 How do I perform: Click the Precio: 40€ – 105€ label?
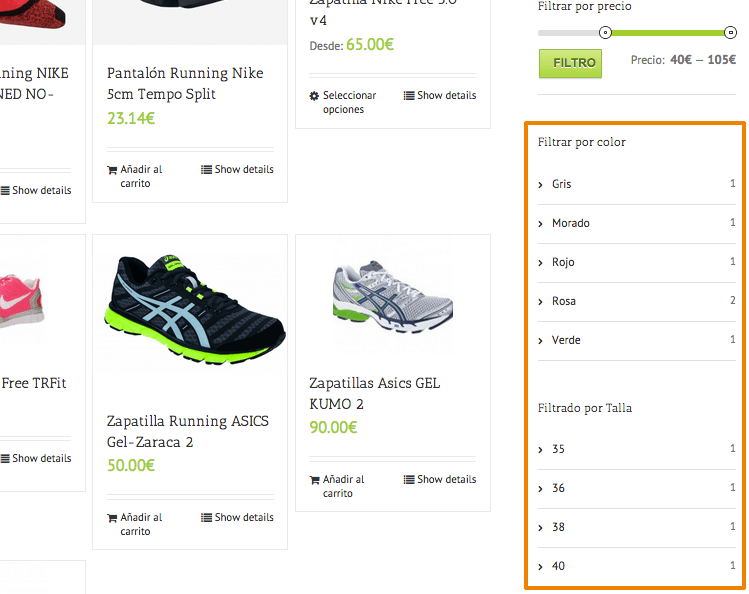(683, 60)
